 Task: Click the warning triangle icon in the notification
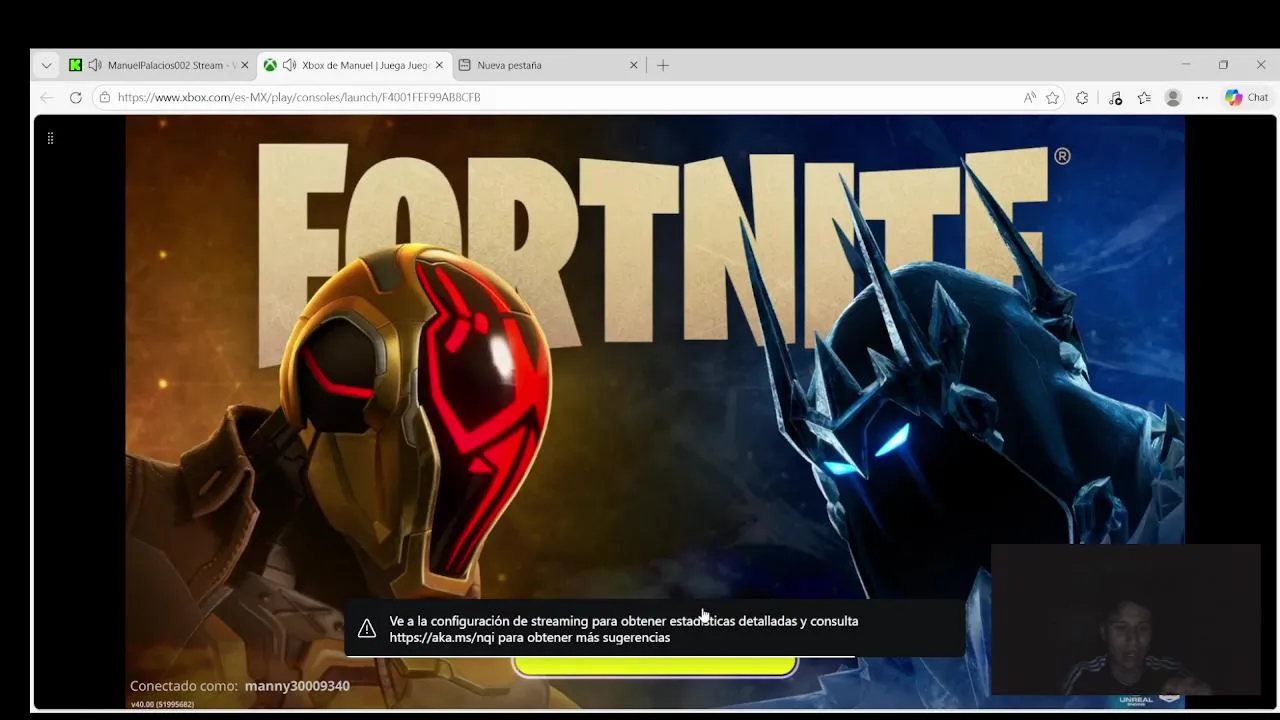click(367, 629)
